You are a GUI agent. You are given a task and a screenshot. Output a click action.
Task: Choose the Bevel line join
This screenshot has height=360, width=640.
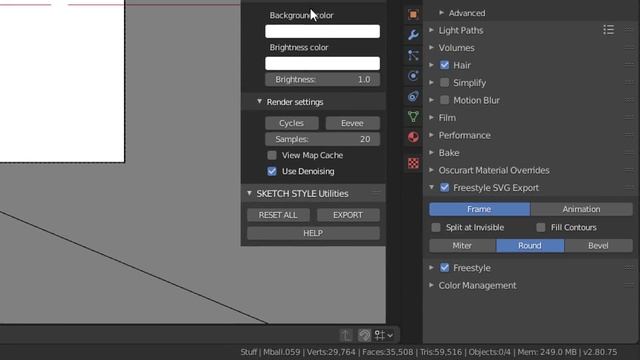[598, 246]
